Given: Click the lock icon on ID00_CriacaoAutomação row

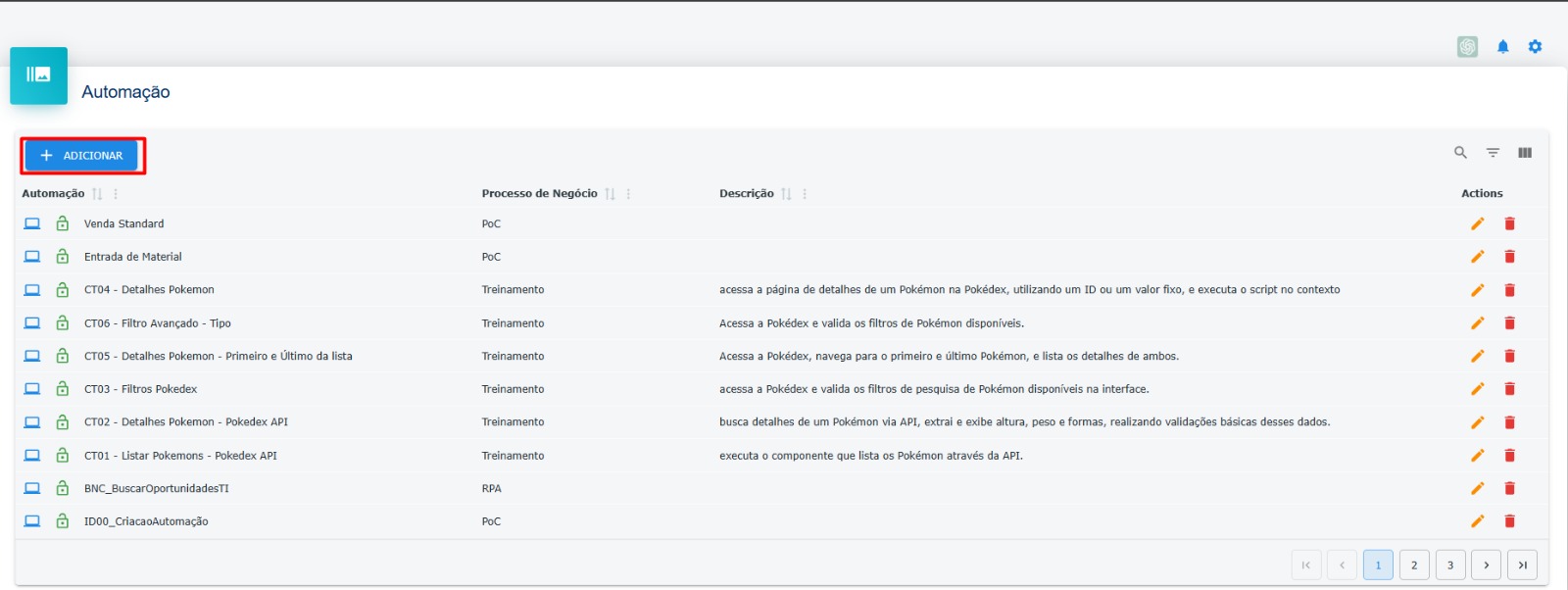Looking at the screenshot, I should [63, 521].
